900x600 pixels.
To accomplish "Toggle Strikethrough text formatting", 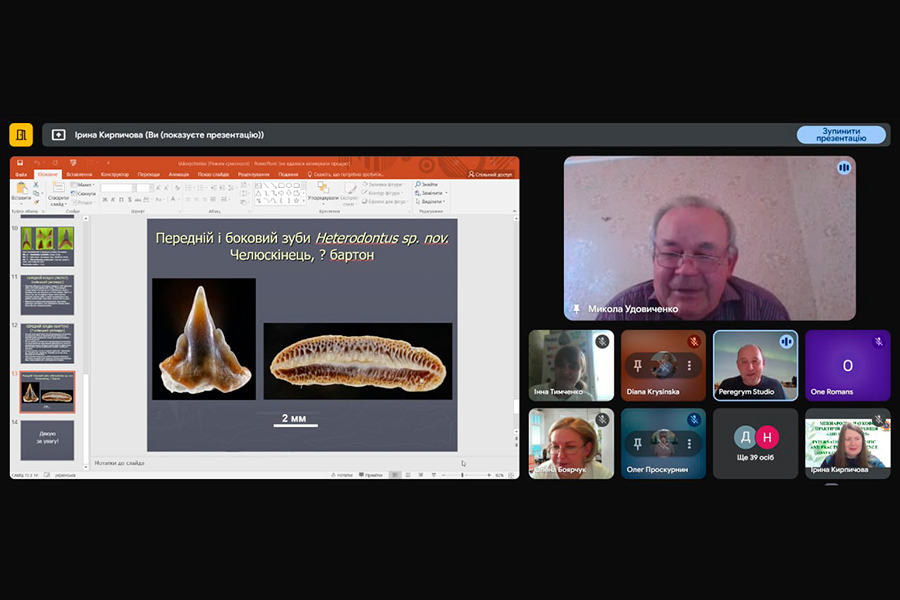I will click(x=138, y=200).
